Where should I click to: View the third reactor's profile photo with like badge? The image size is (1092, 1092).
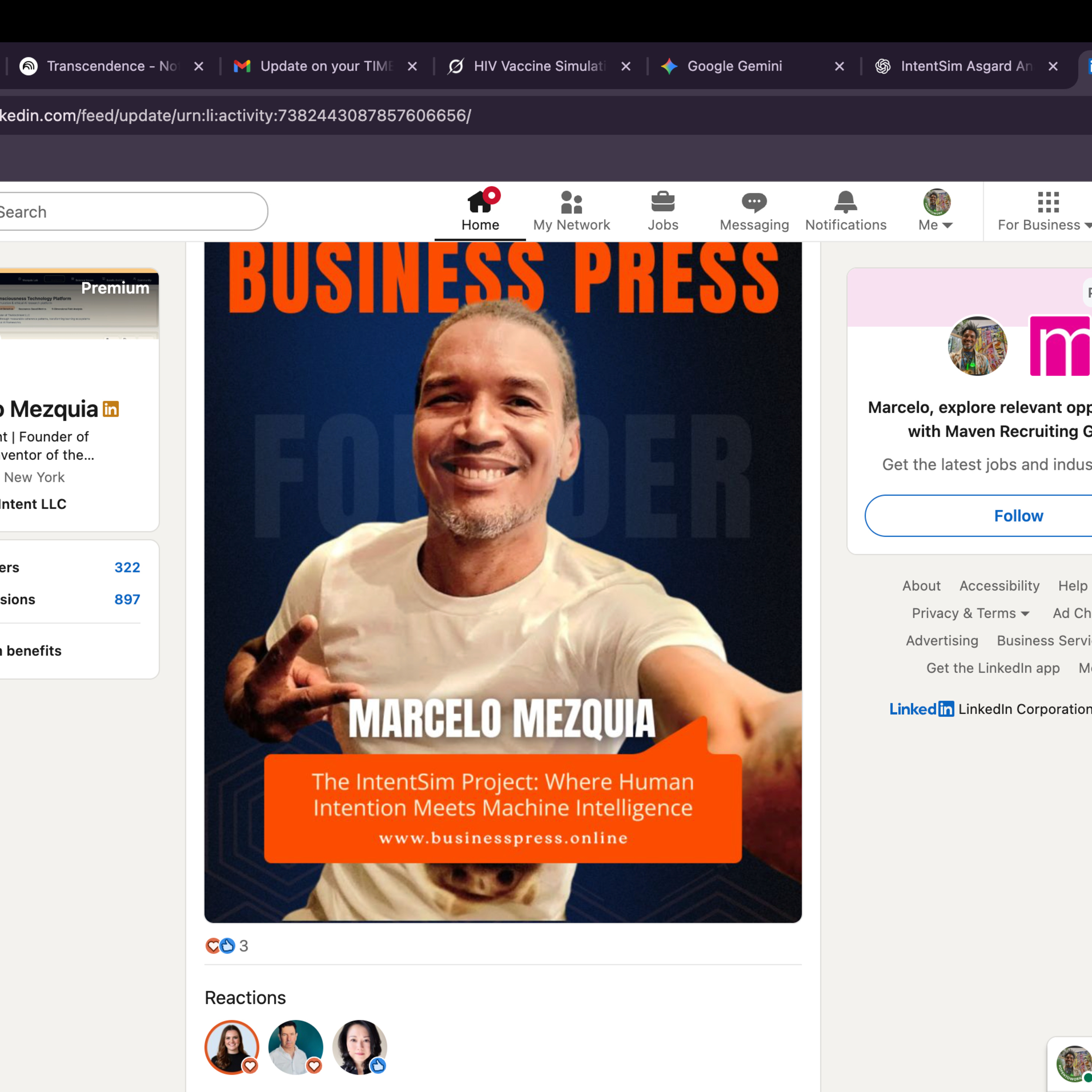click(x=360, y=1047)
